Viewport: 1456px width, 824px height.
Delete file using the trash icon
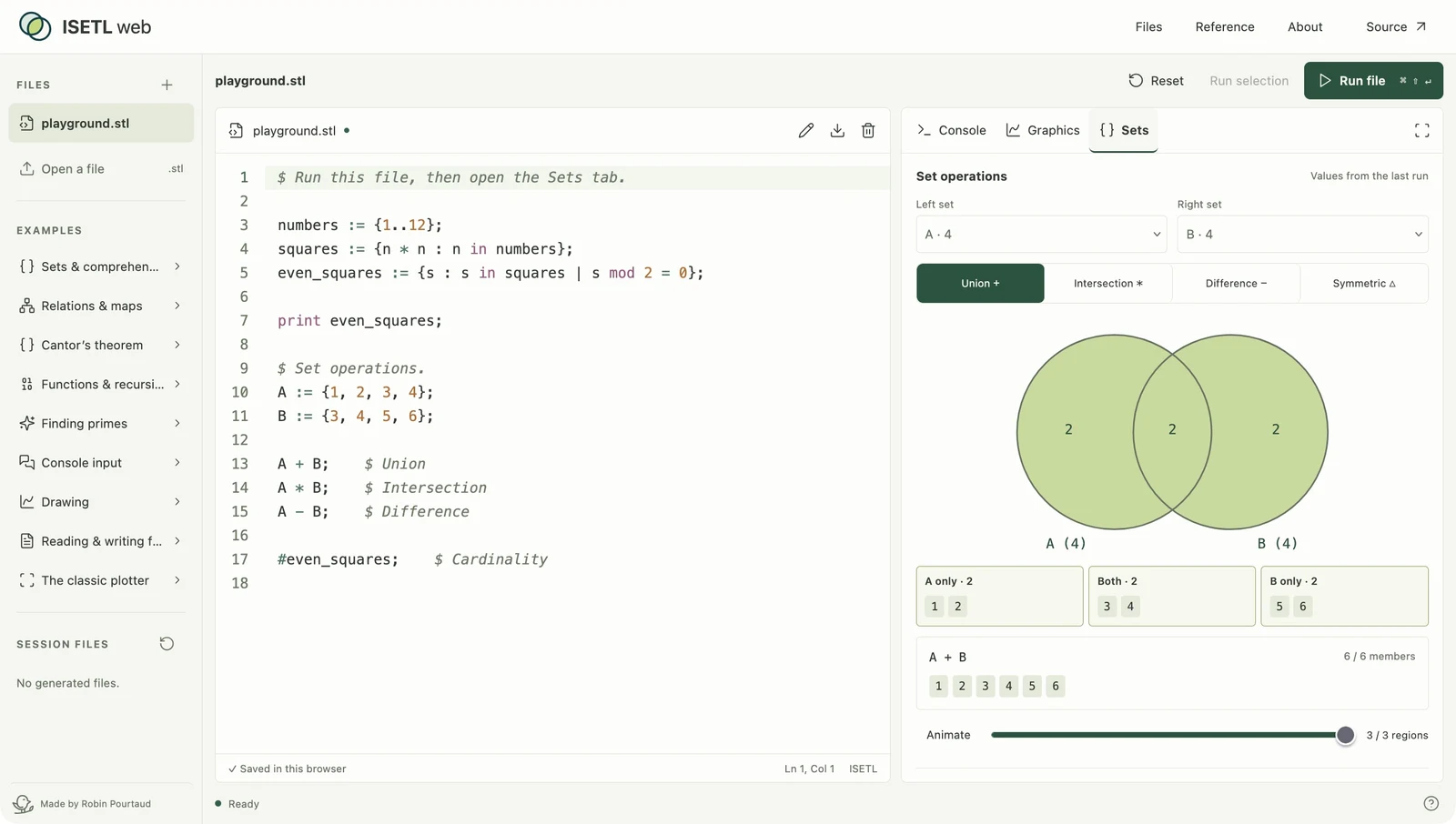(868, 131)
